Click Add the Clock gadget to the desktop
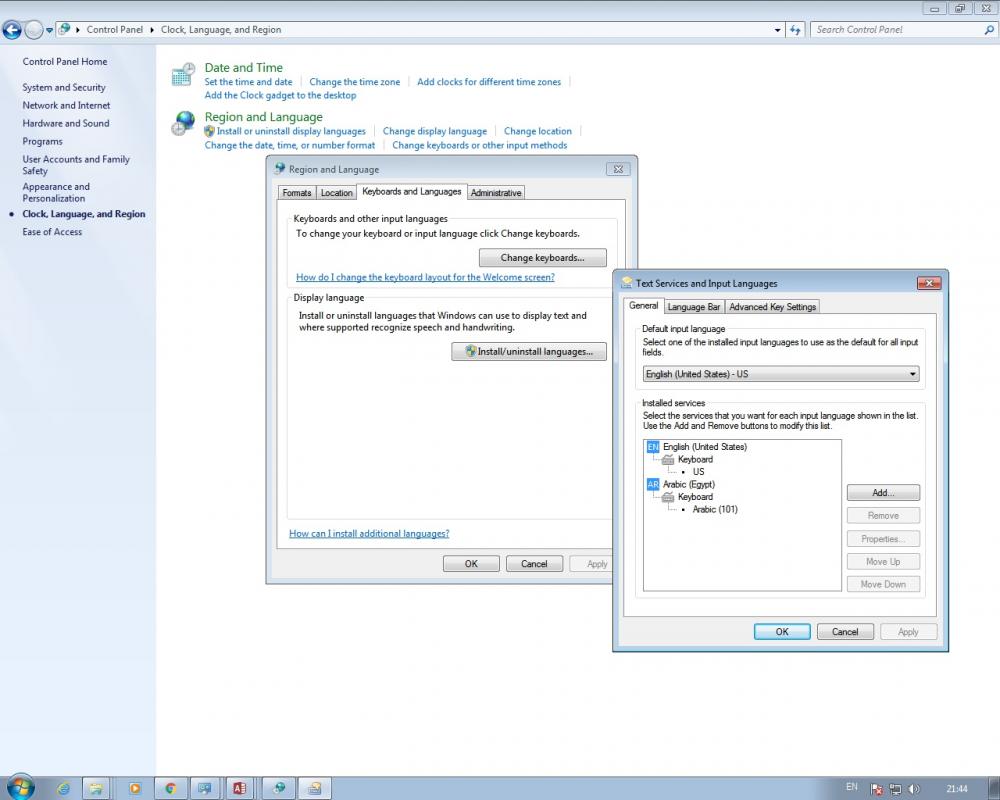Viewport: 1000px width, 800px height. [281, 95]
